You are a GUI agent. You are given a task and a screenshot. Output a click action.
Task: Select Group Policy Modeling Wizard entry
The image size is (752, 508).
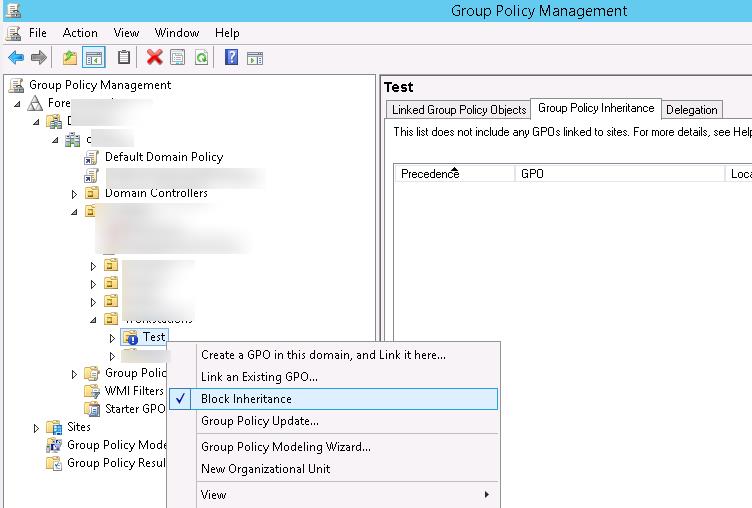tap(285, 447)
